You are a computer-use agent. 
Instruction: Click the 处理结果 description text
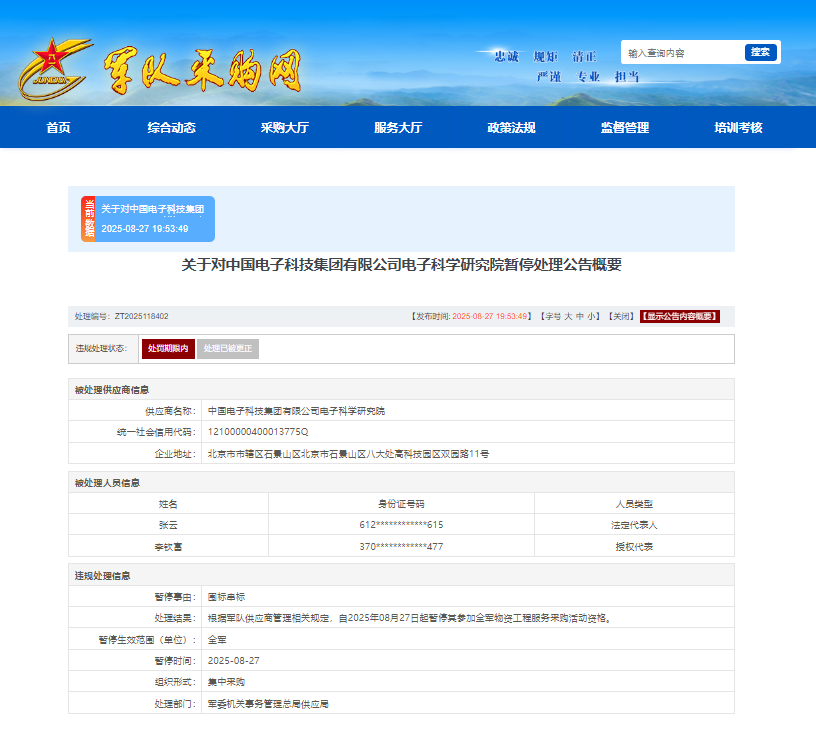click(410, 618)
